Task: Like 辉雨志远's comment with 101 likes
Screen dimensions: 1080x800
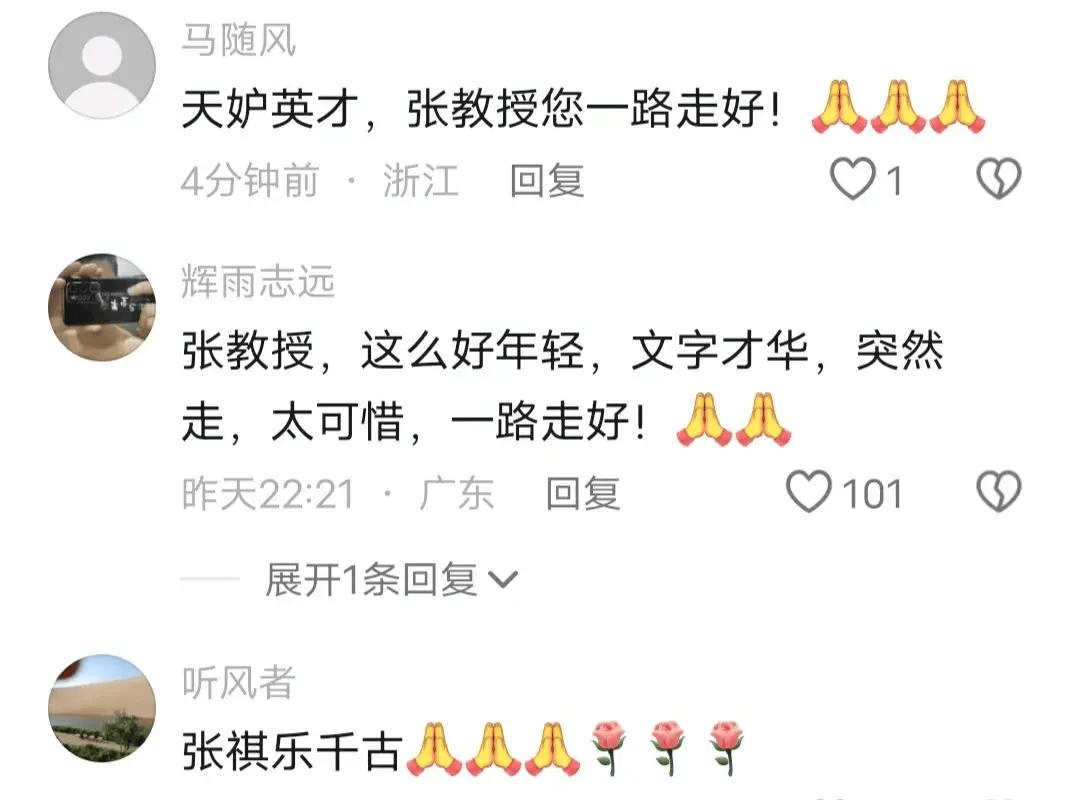Action: (x=809, y=492)
